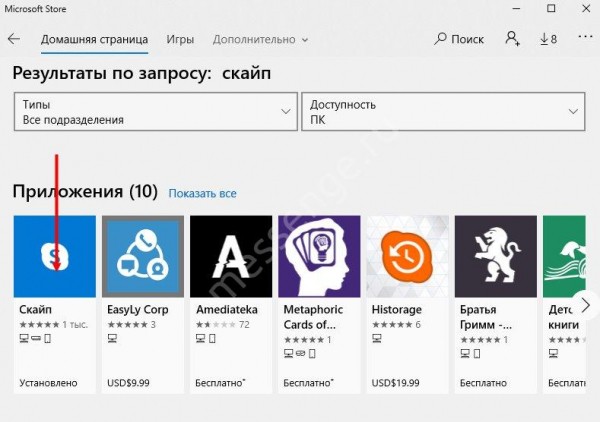The image size is (600, 422).
Task: Select the Amediateka title text
Action: (227, 310)
